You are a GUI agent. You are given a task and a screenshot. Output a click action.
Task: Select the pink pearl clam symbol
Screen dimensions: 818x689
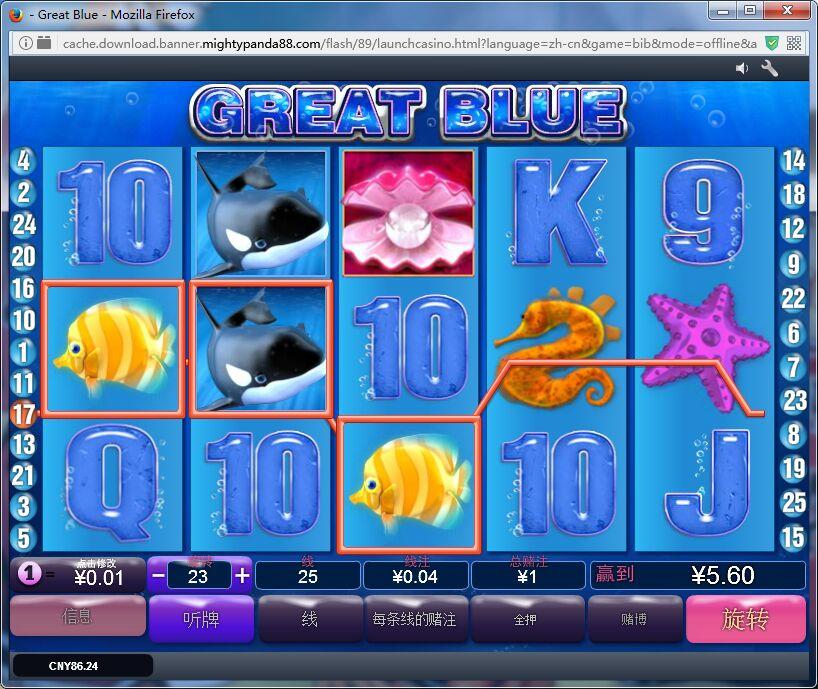(x=408, y=213)
